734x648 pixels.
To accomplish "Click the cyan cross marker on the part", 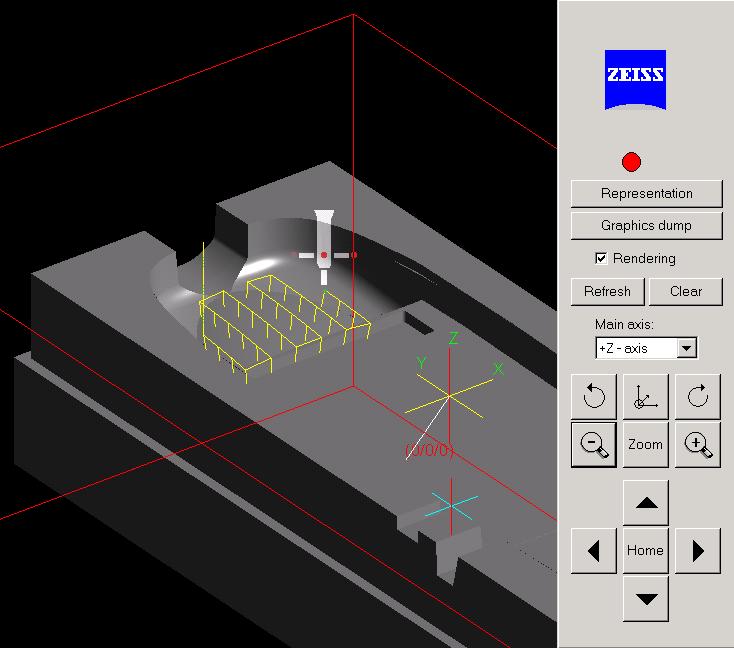I will pyautogui.click(x=452, y=507).
